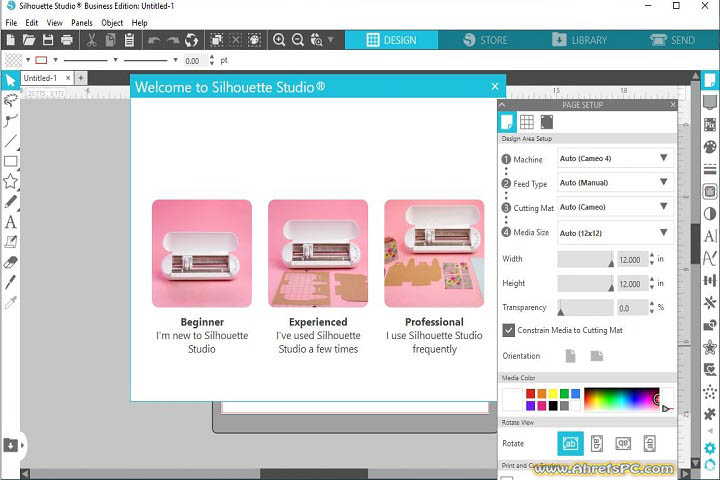This screenshot has width=720, height=480.
Task: Click the Paste clipboard icon
Action: point(129,40)
